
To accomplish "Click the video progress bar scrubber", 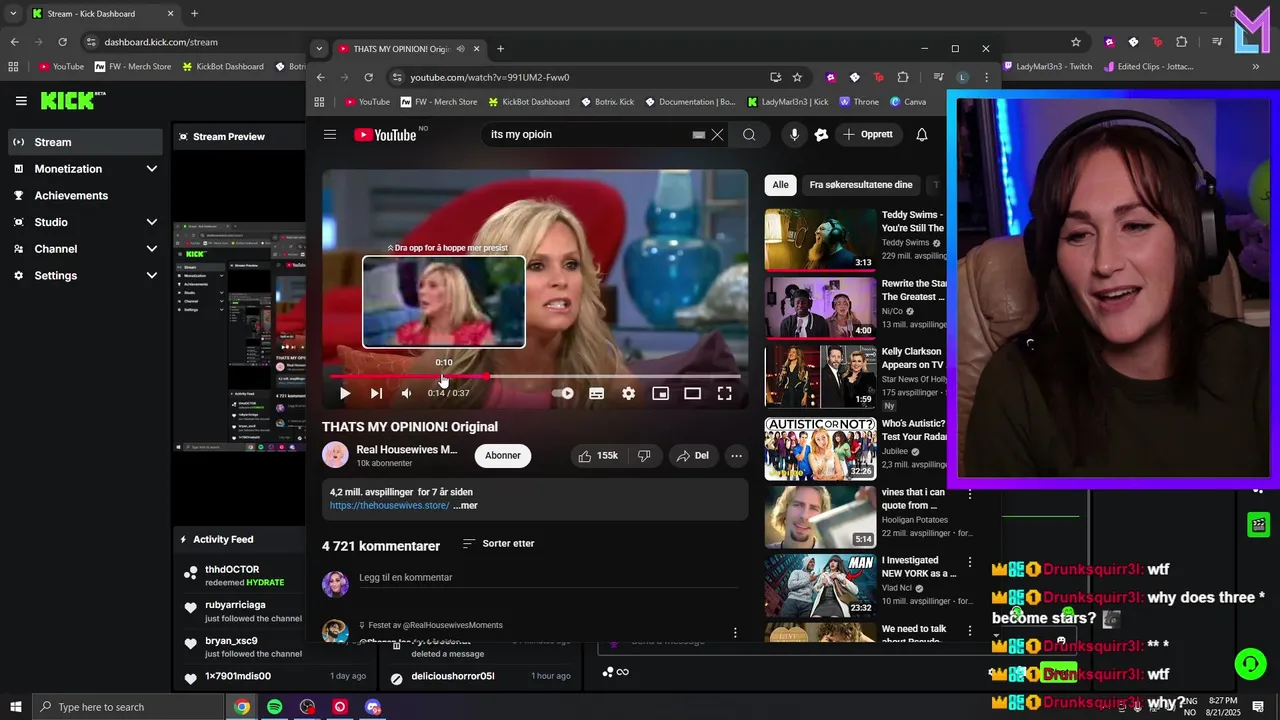I will pos(487,376).
